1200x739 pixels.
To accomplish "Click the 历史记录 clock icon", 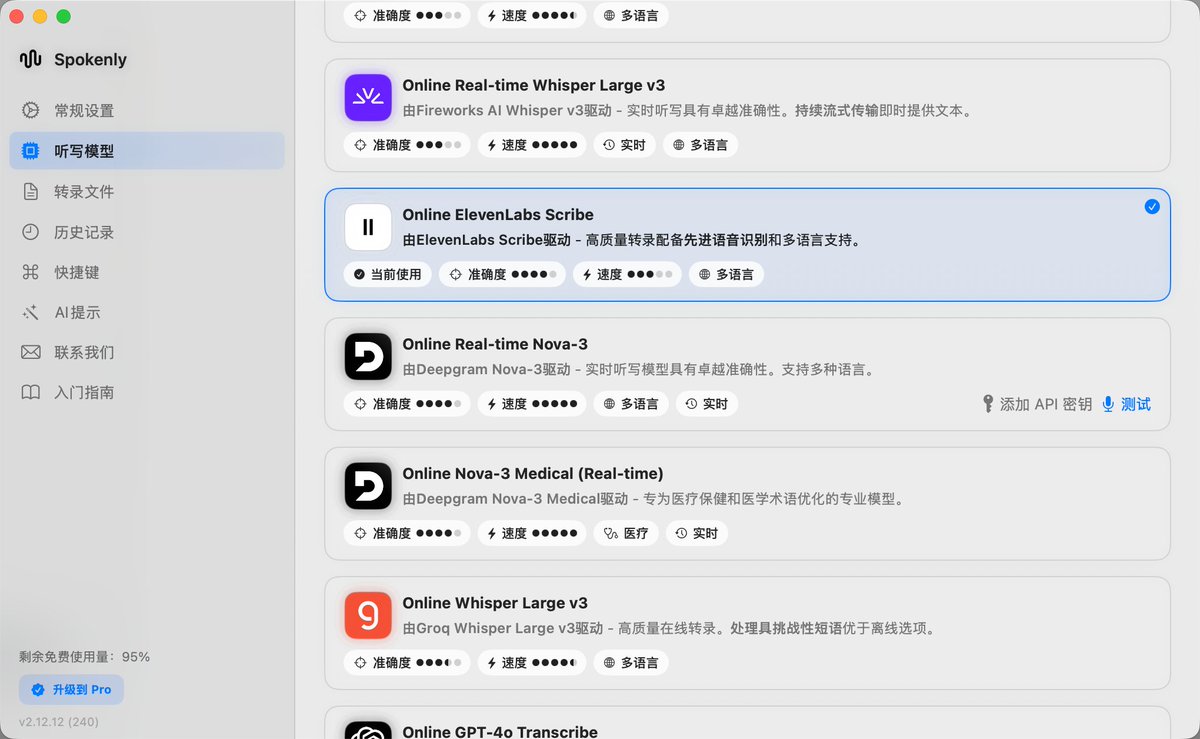I will (31, 232).
